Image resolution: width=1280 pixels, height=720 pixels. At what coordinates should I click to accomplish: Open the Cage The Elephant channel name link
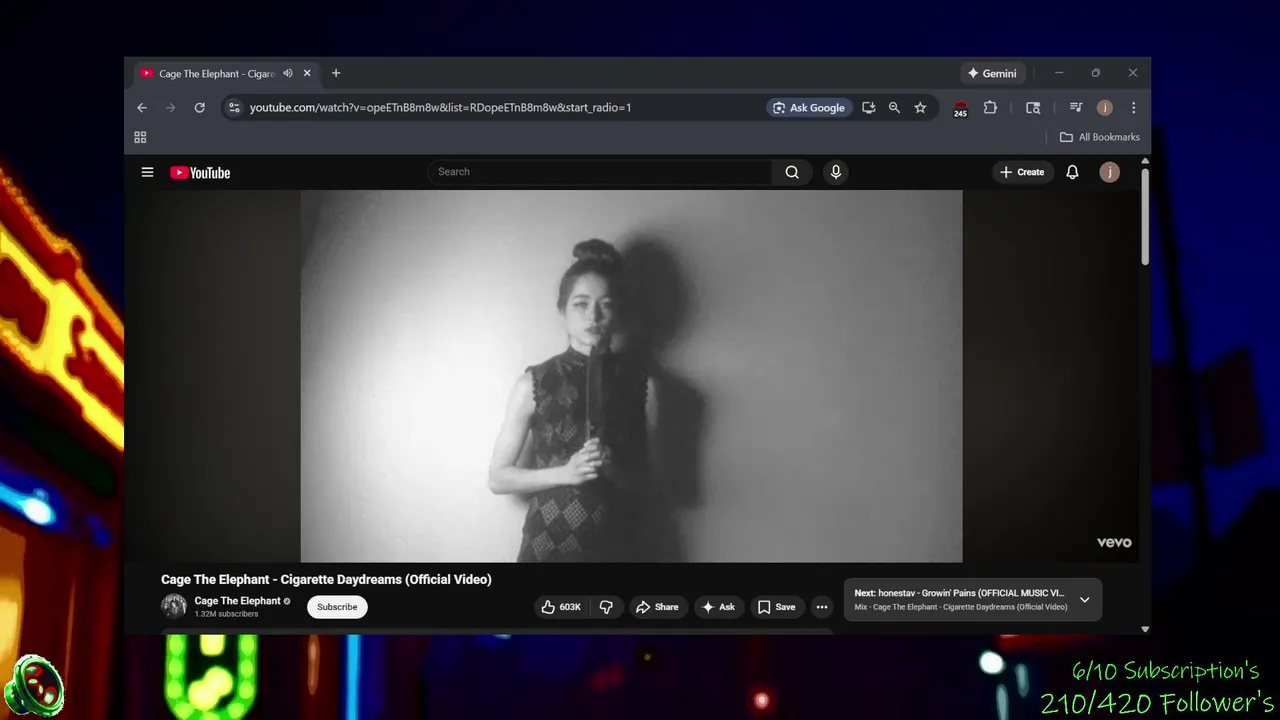click(x=237, y=601)
